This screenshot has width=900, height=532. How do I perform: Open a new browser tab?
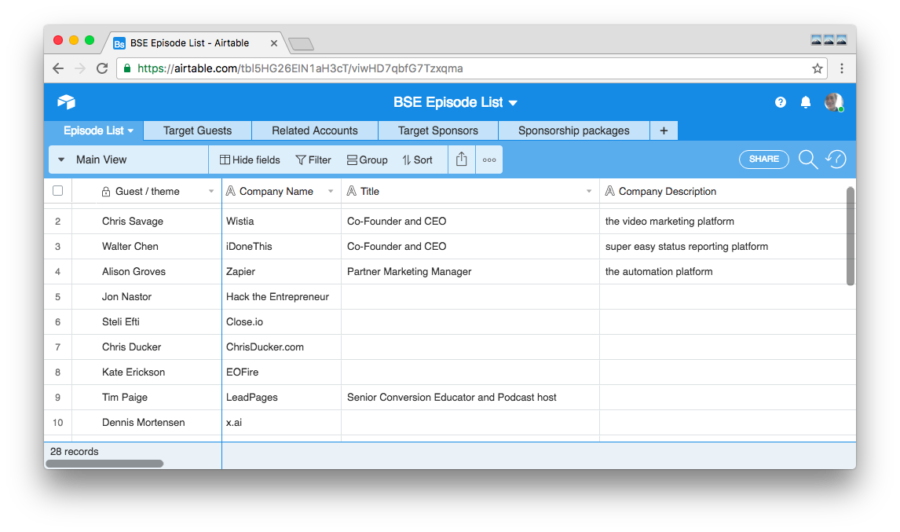click(301, 44)
